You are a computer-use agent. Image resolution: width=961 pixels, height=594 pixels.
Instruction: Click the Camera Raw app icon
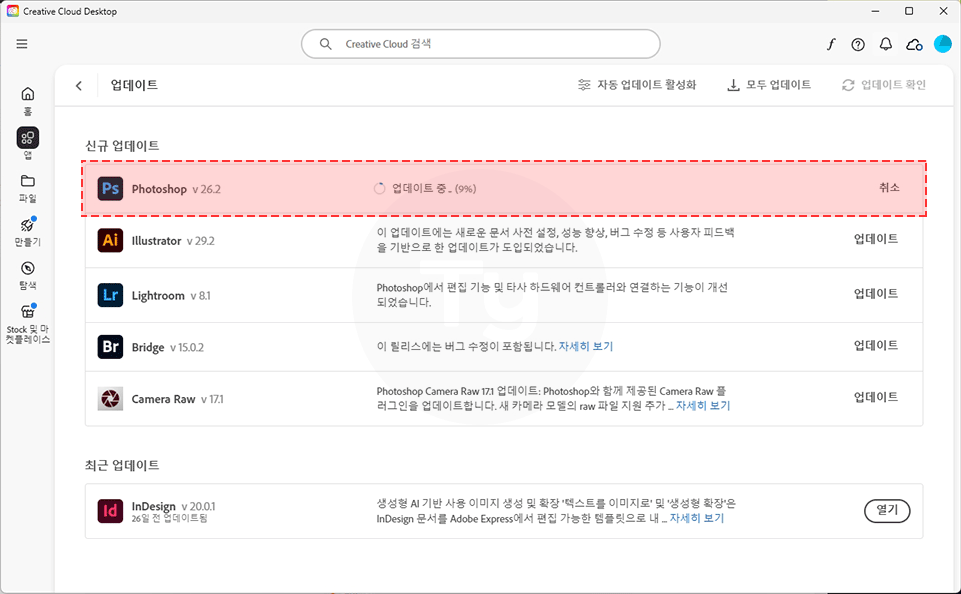tap(110, 398)
